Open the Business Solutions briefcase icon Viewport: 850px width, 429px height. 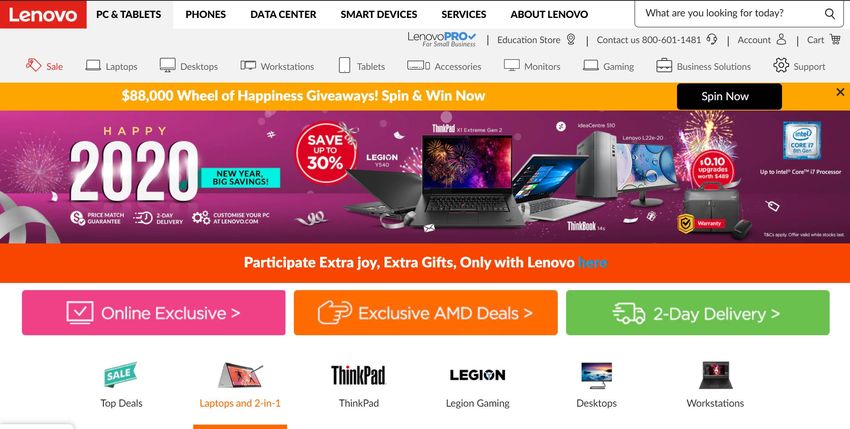(664, 66)
